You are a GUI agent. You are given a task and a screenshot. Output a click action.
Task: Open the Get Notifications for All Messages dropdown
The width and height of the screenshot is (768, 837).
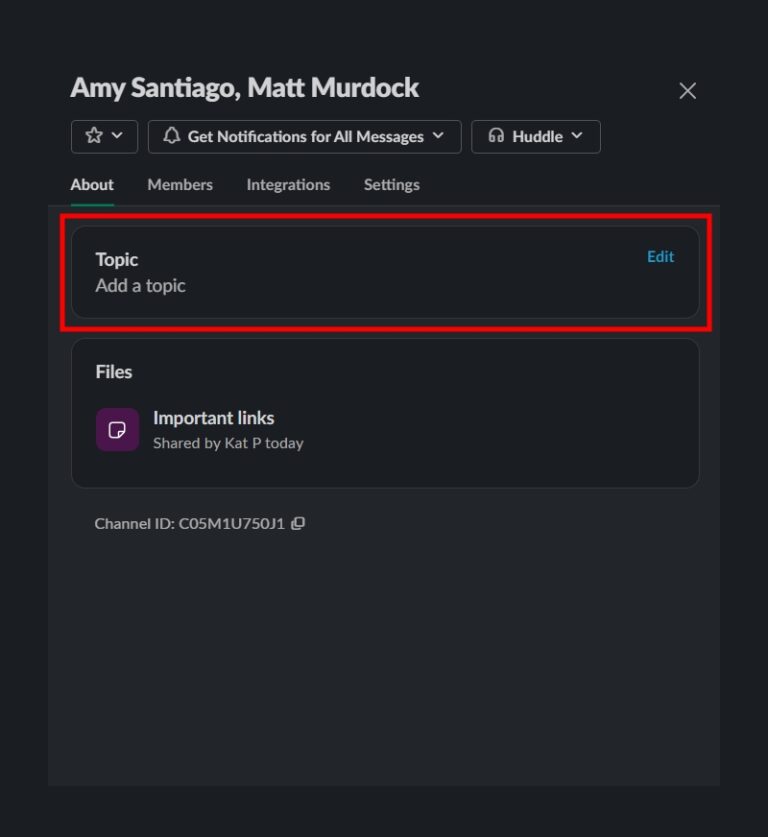coord(304,136)
